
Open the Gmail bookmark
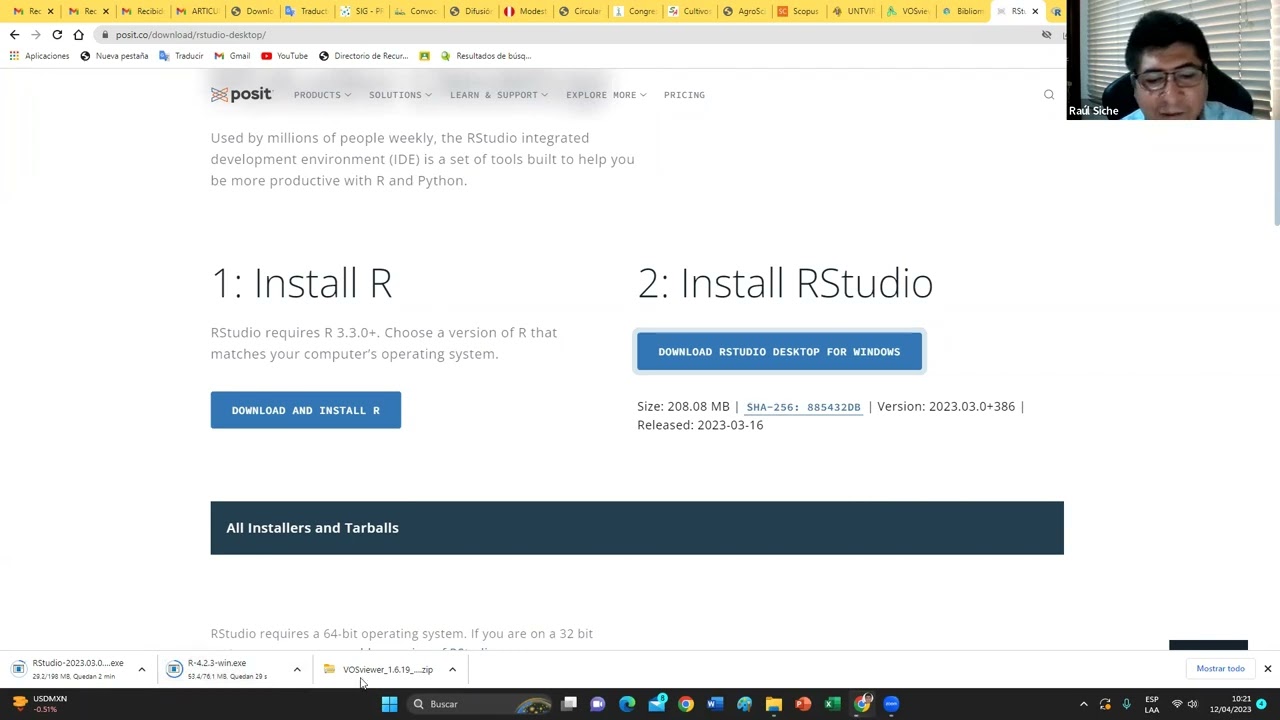[x=232, y=56]
